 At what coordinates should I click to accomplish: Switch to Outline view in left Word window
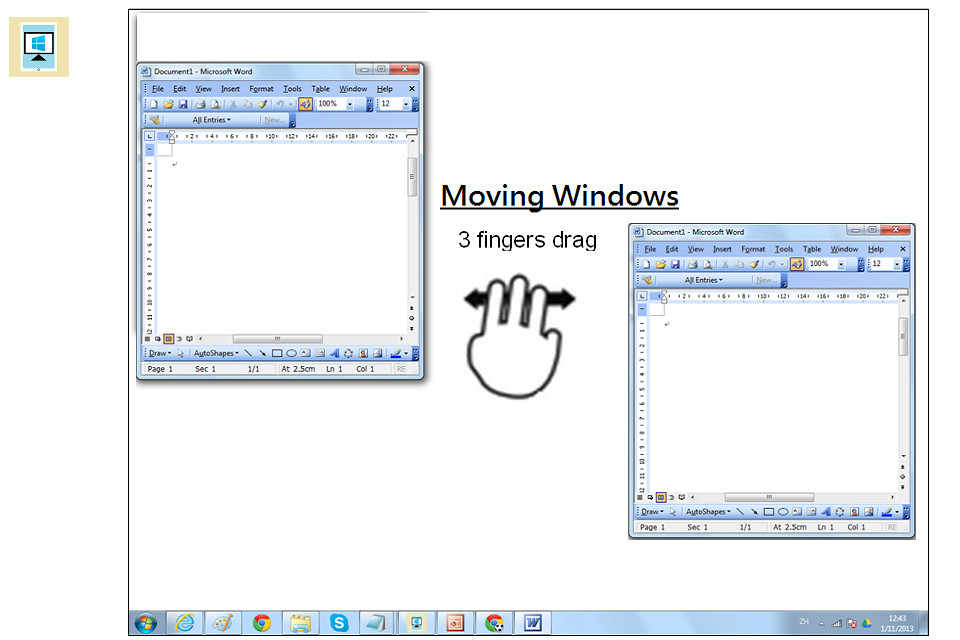coord(179,339)
